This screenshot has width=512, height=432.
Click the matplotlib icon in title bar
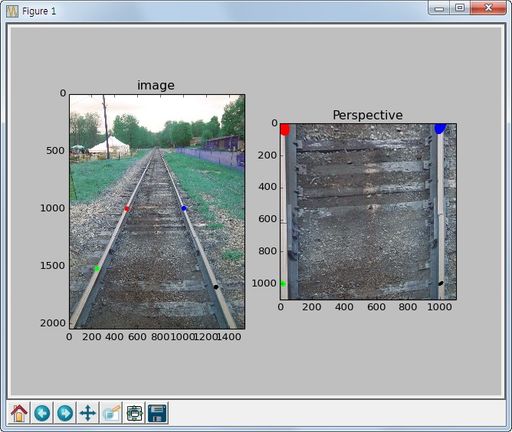[x=12, y=11]
